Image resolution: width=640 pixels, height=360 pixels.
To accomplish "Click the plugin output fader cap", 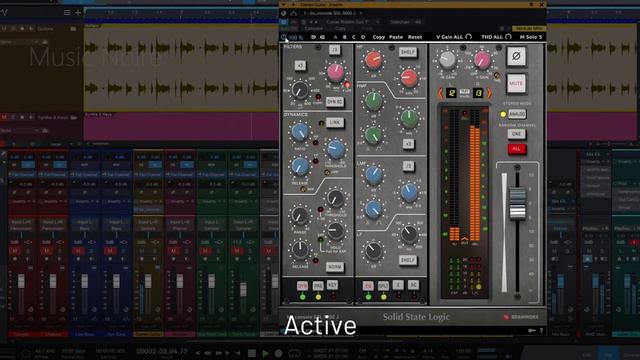I will tap(517, 204).
